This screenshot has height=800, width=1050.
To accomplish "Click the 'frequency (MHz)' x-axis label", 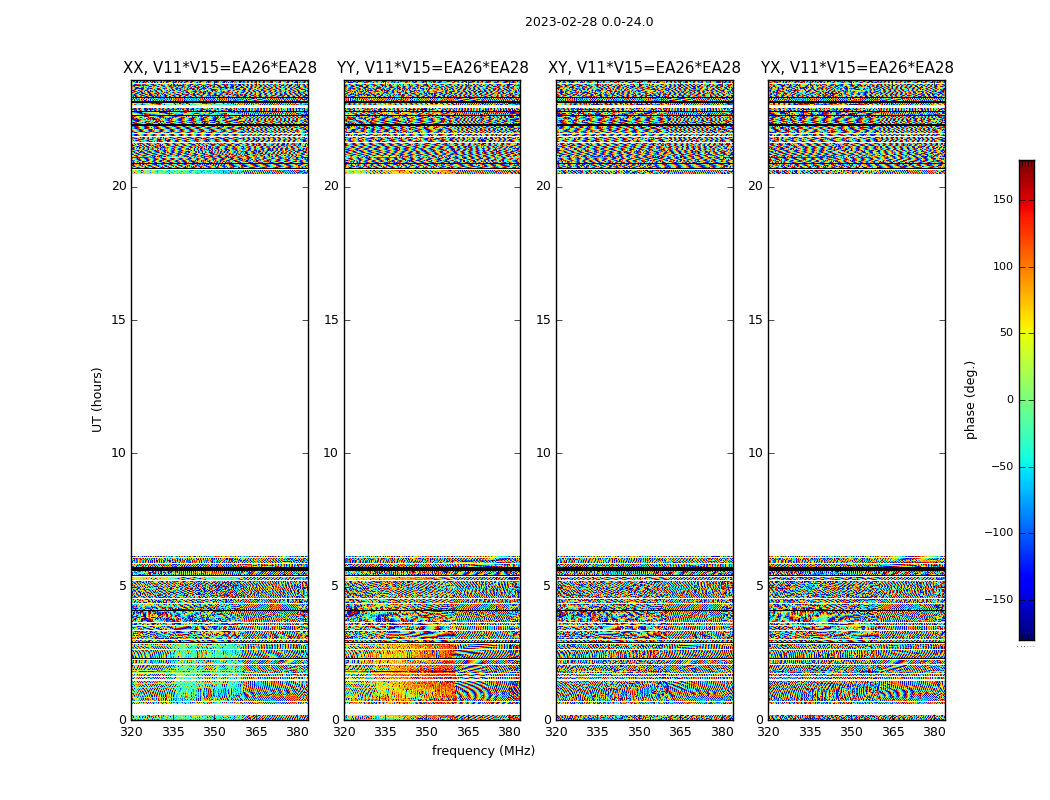I will [483, 751].
